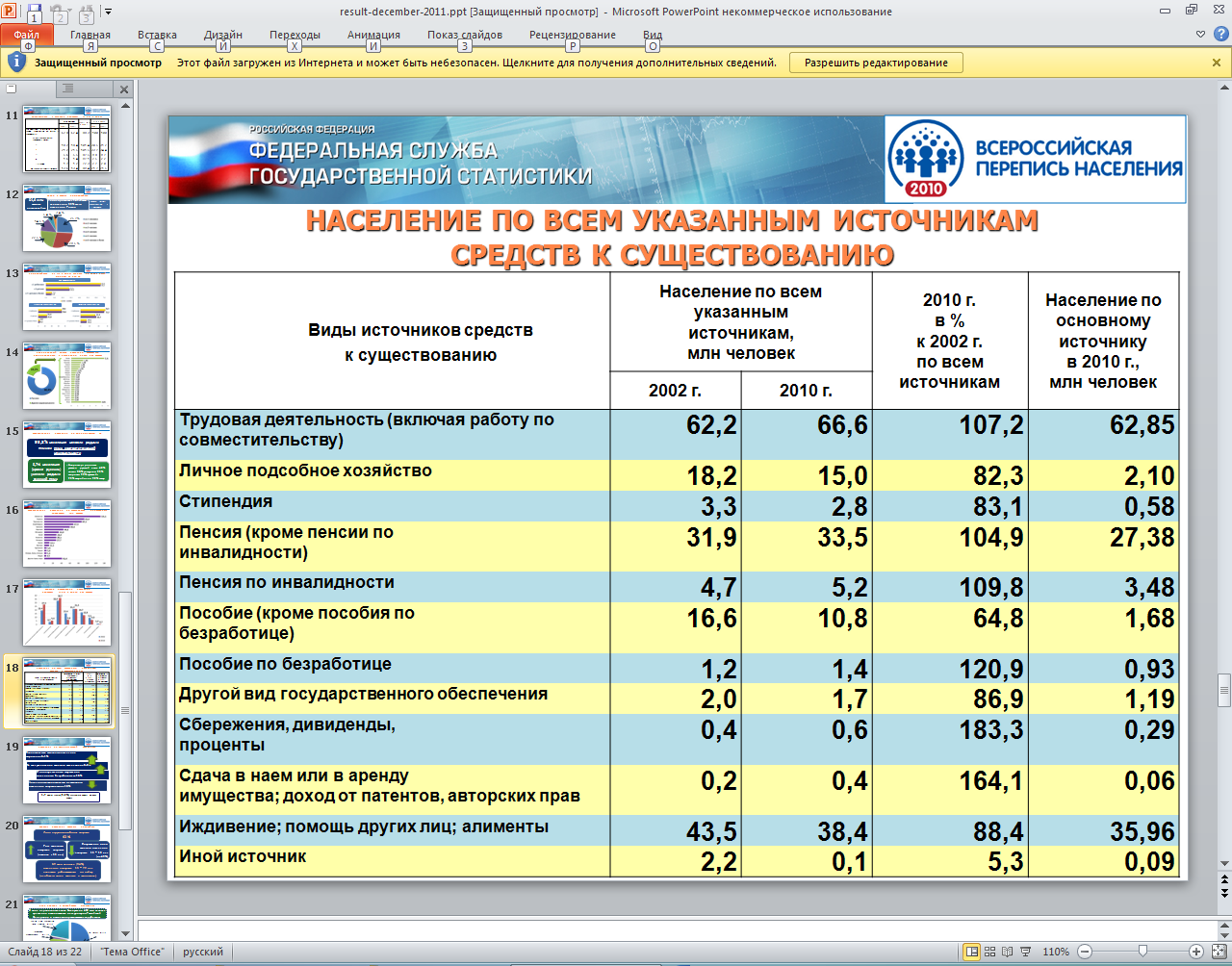1232x966 pixels.
Task: Click the Protected View shield icon
Action: pyautogui.click(x=16, y=63)
